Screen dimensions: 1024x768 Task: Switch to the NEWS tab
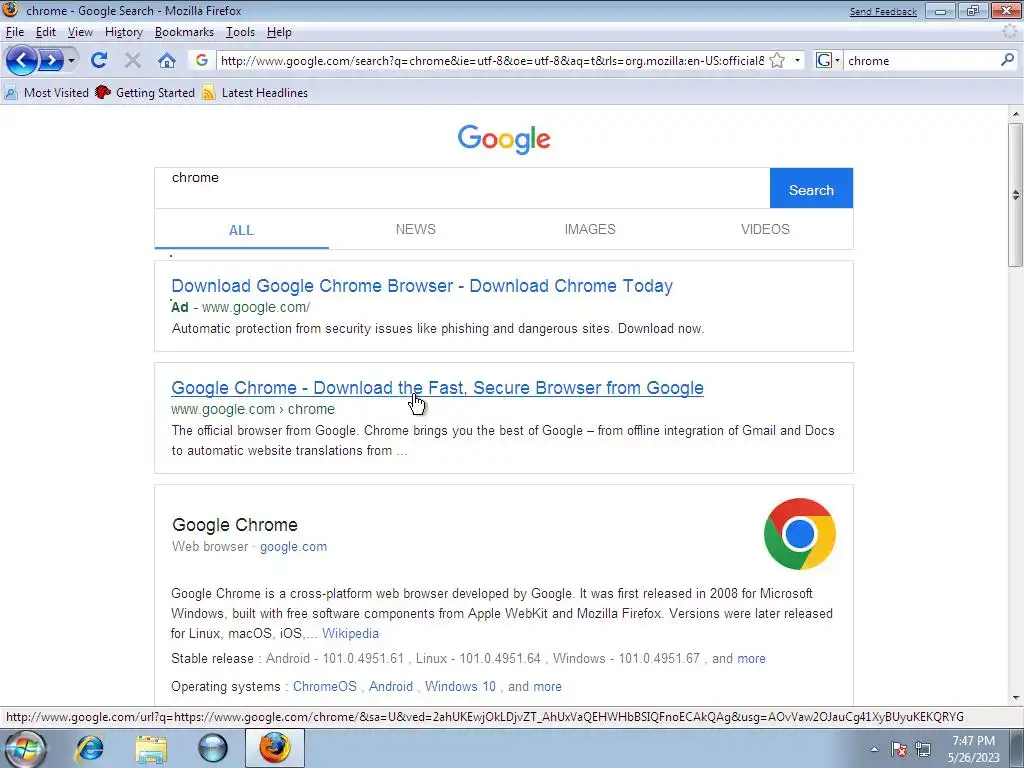pyautogui.click(x=415, y=229)
